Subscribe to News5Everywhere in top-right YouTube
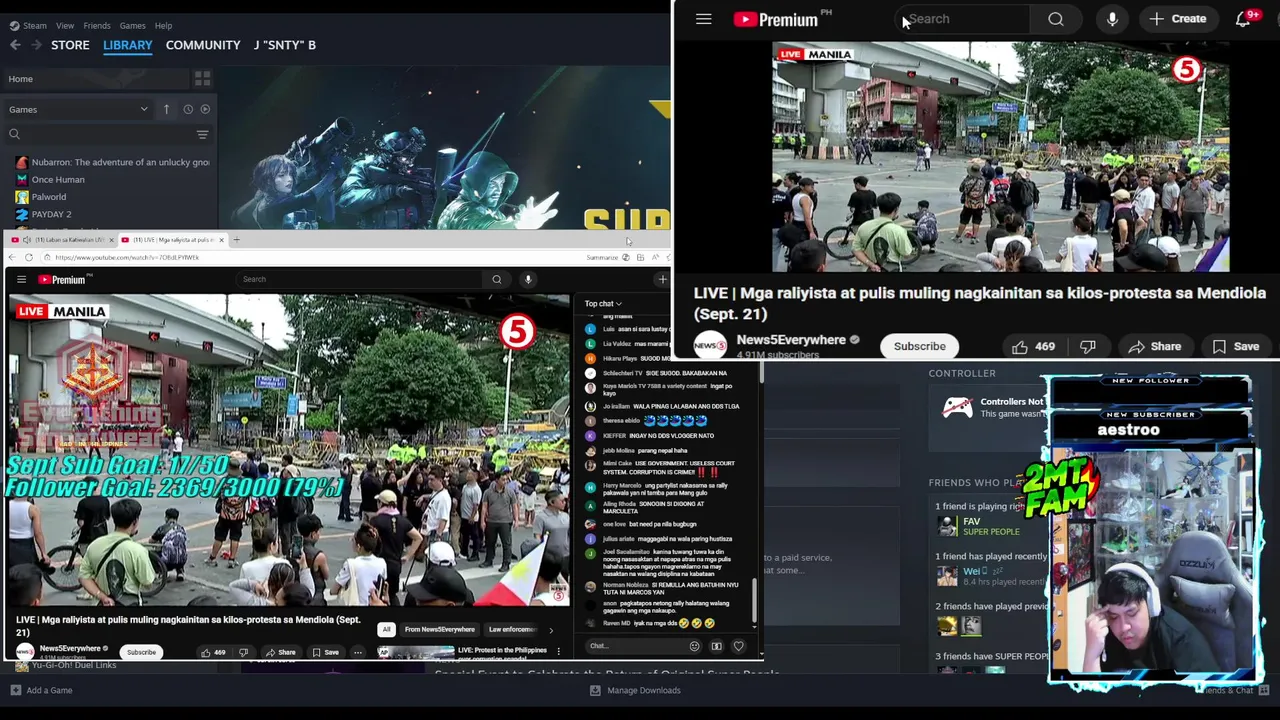1280x720 pixels. (x=919, y=346)
